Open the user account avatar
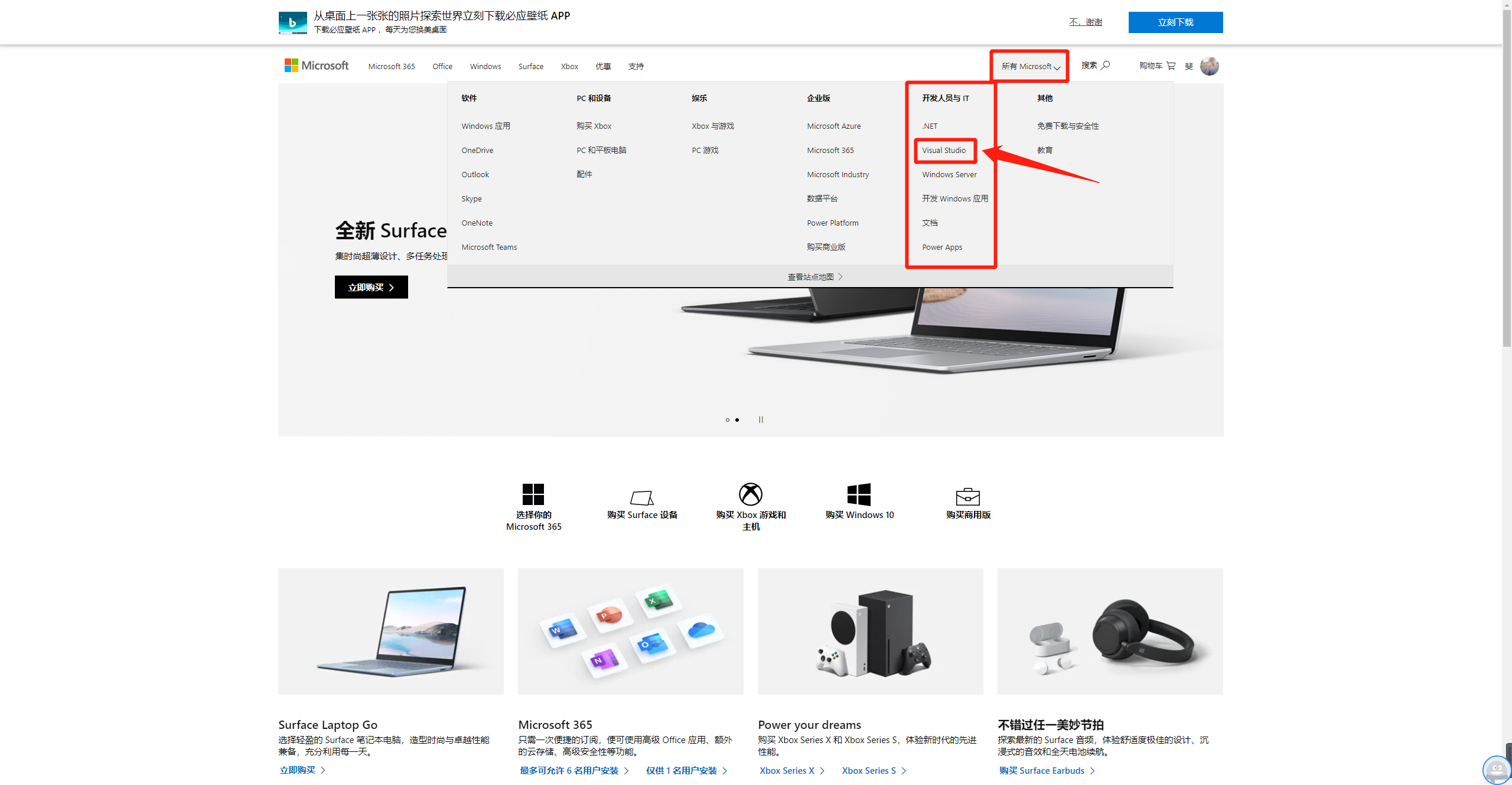Viewport: 1512px width, 785px height. [1209, 66]
